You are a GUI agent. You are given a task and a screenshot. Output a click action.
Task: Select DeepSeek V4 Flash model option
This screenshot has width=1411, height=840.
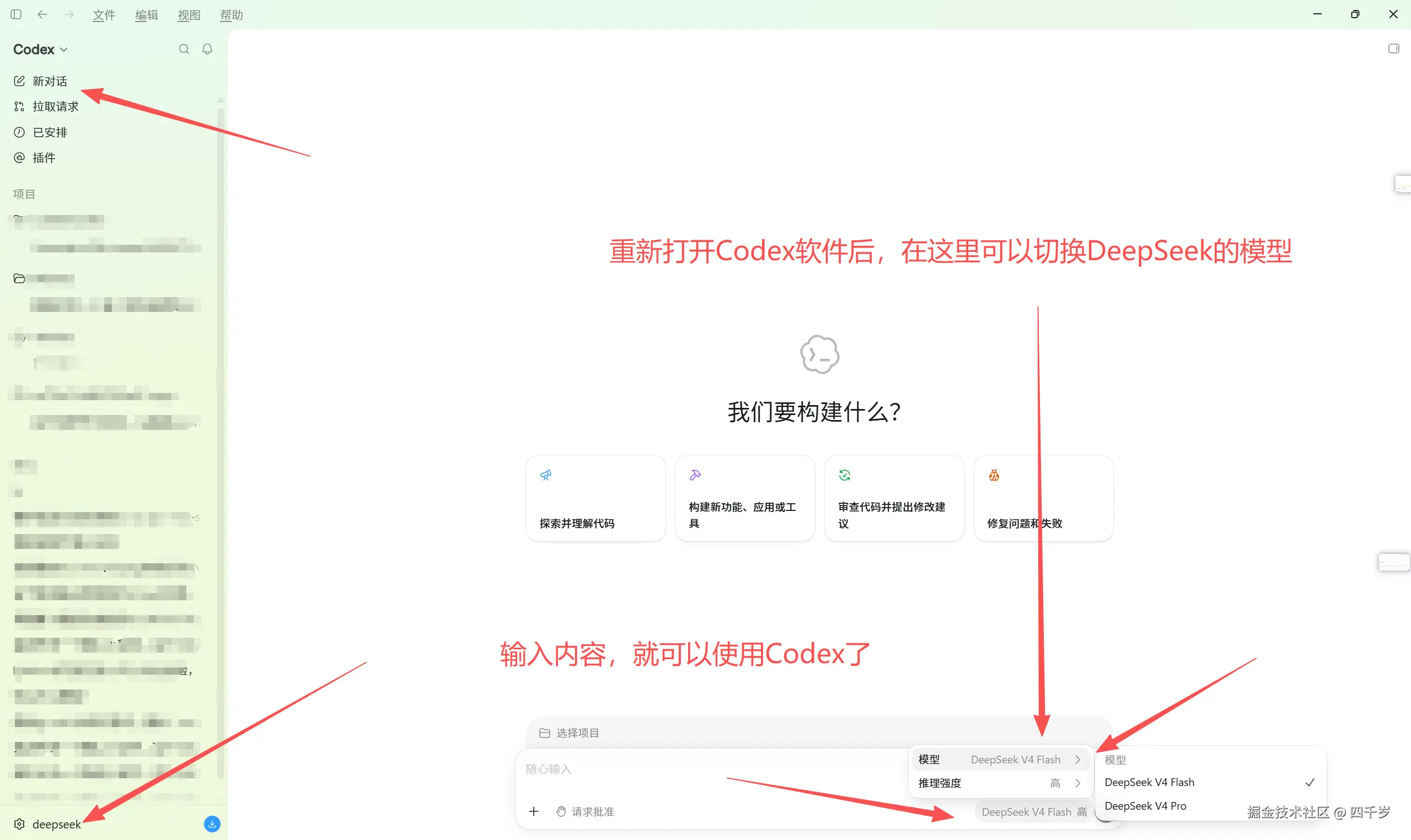pos(1209,782)
